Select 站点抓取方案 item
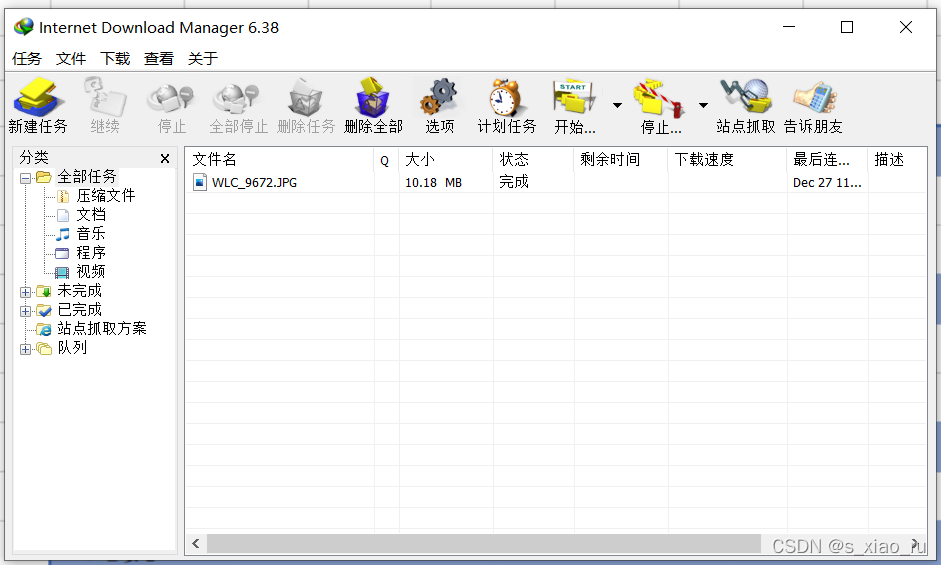941x565 pixels. click(x=101, y=328)
